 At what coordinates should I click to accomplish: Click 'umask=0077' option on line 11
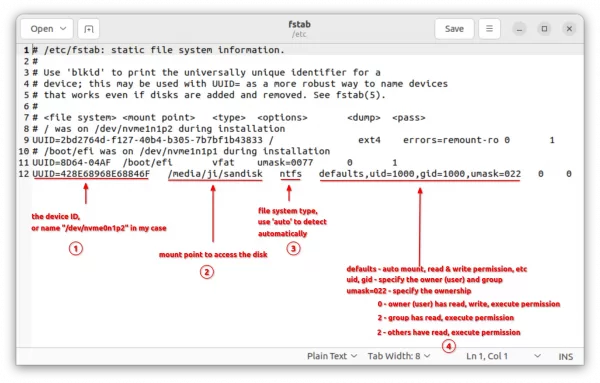pyautogui.click(x=285, y=163)
